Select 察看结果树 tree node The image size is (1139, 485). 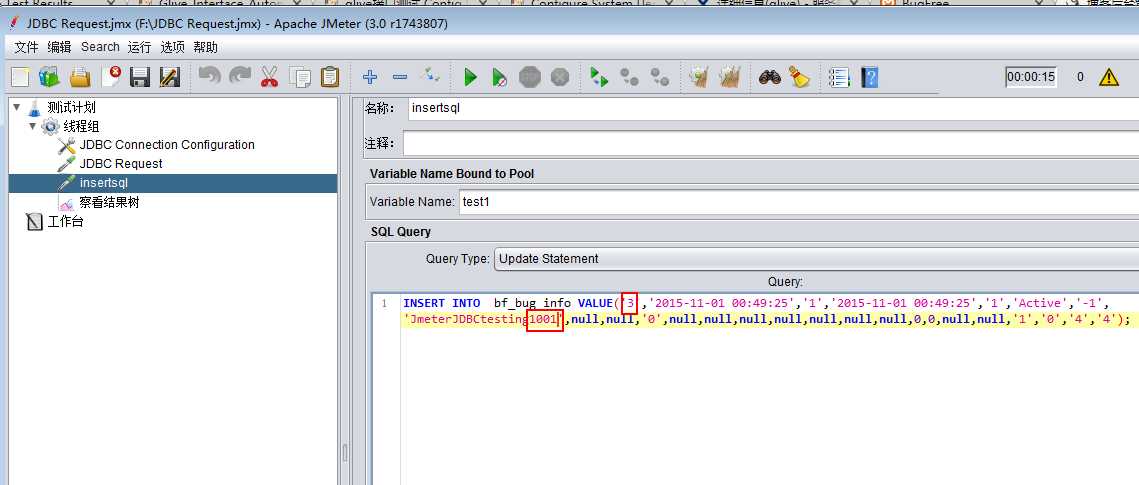pyautogui.click(x=109, y=203)
